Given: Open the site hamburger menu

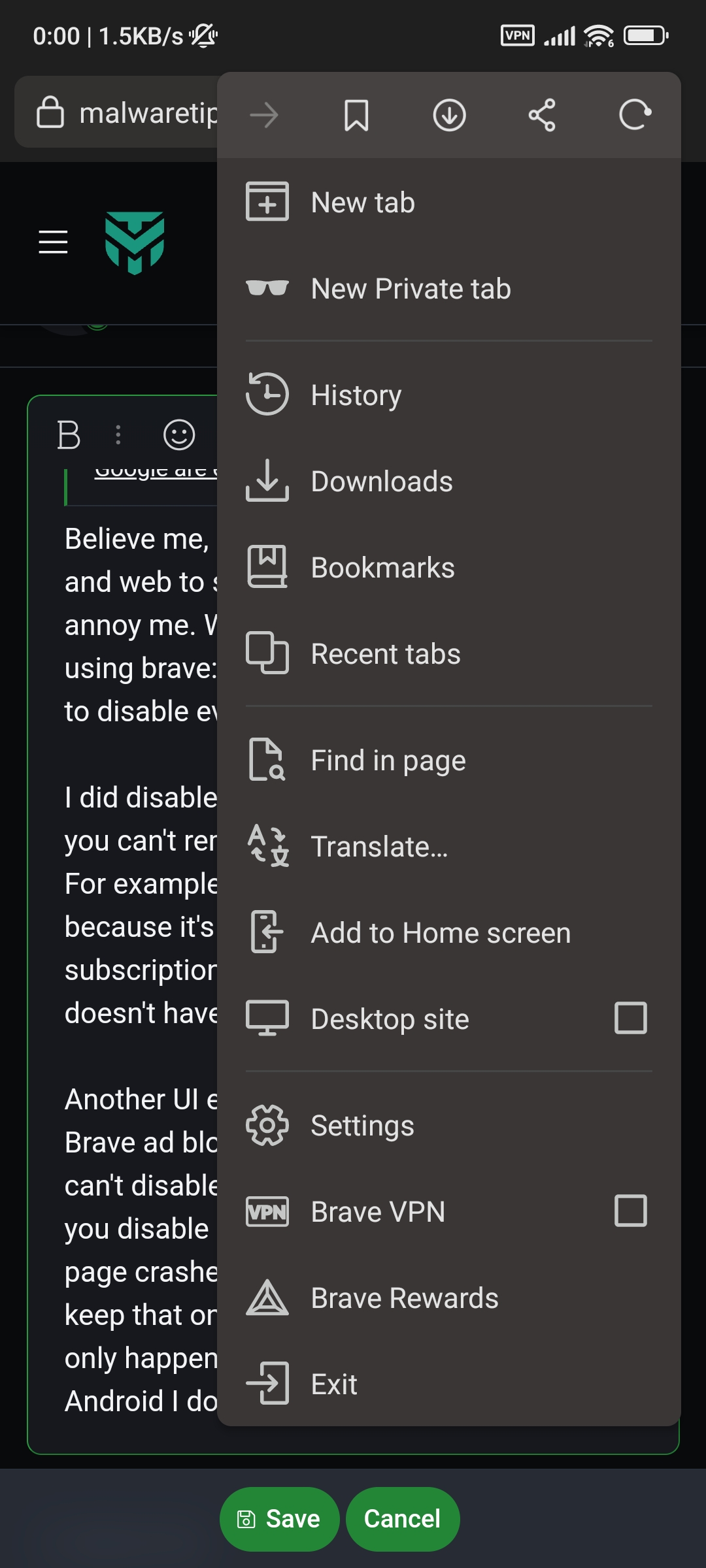Looking at the screenshot, I should (53, 242).
